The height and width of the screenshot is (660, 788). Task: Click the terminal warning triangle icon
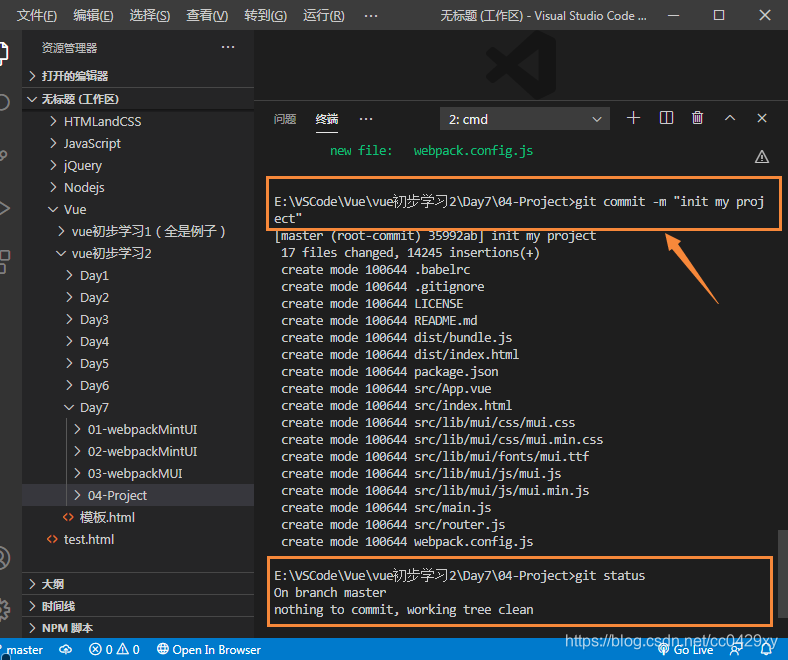tap(762, 157)
